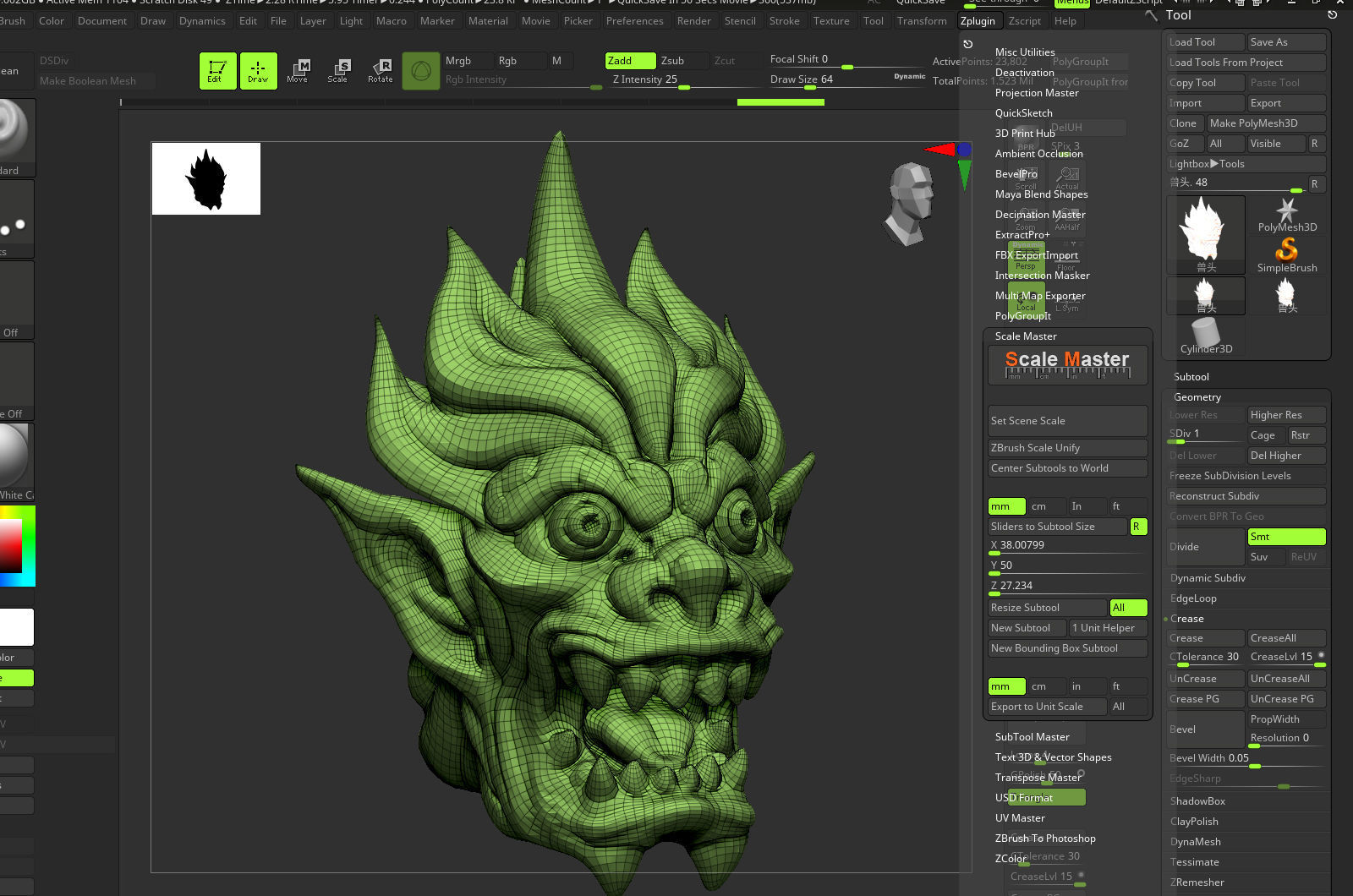Collapse the Geometry section

click(1197, 397)
